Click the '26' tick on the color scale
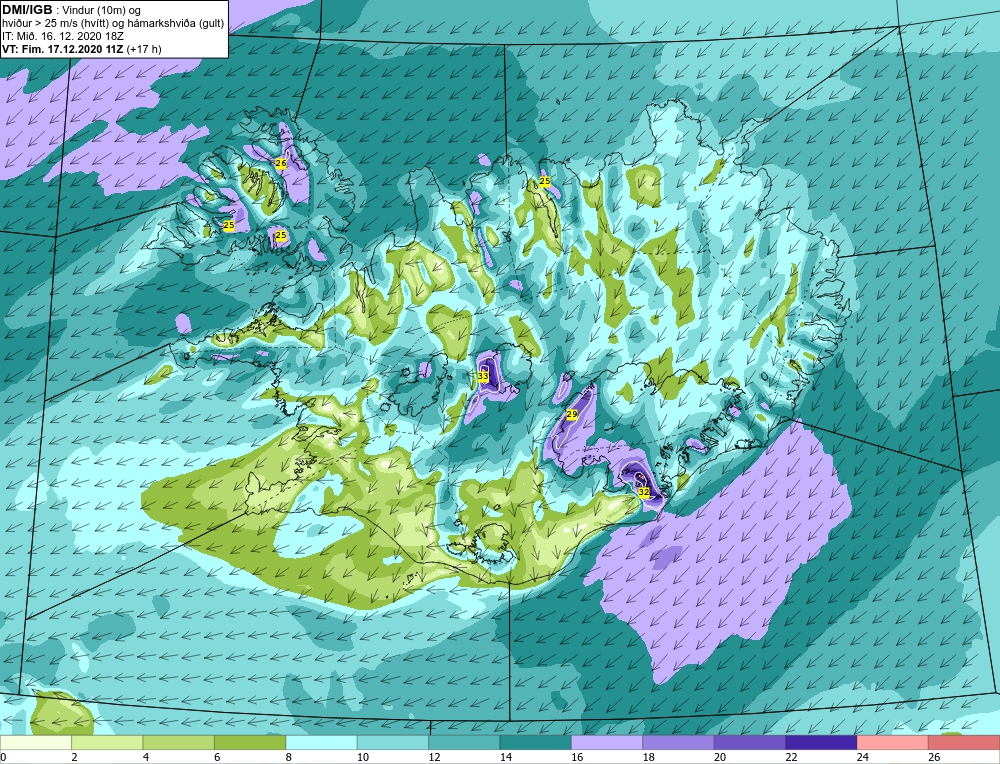Viewport: 1000px width, 764px height. click(x=934, y=757)
